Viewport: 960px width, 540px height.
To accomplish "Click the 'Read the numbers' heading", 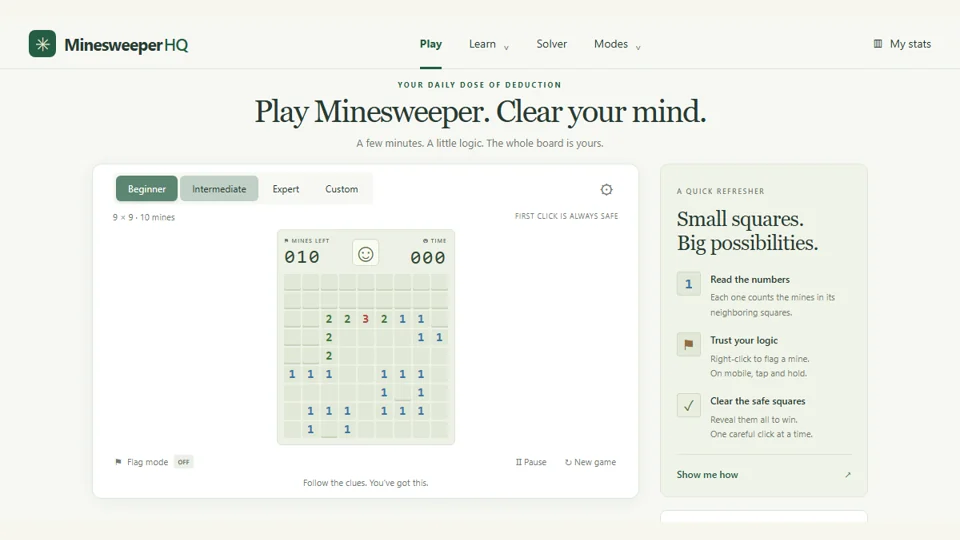I will [x=750, y=279].
